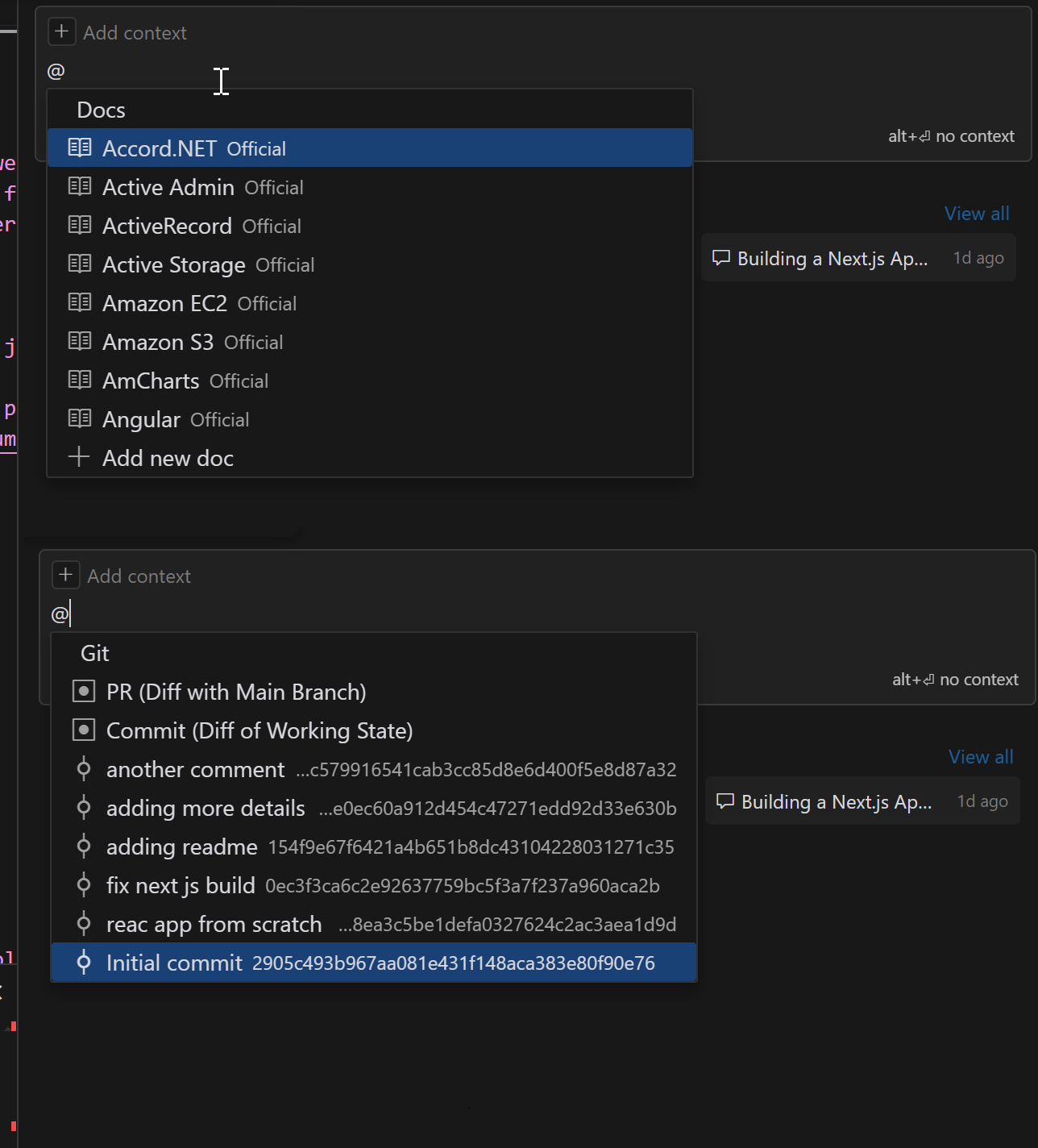Image resolution: width=1038 pixels, height=1148 pixels.
Task: Click hash 154f9e67f6421a4b651b8dc43104228031271c35
Action: pos(471,847)
